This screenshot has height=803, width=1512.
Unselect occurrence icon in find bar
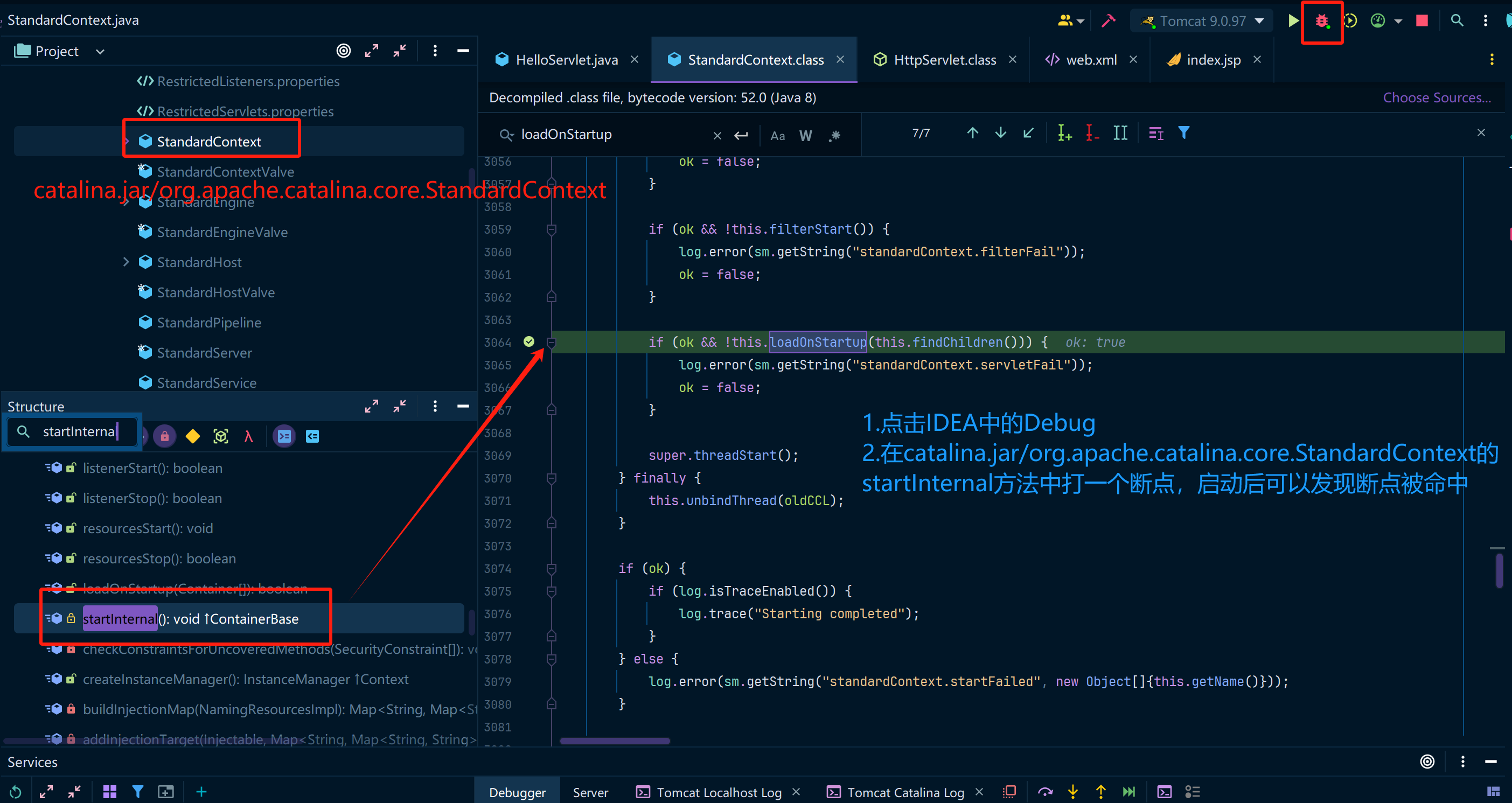point(1092,133)
